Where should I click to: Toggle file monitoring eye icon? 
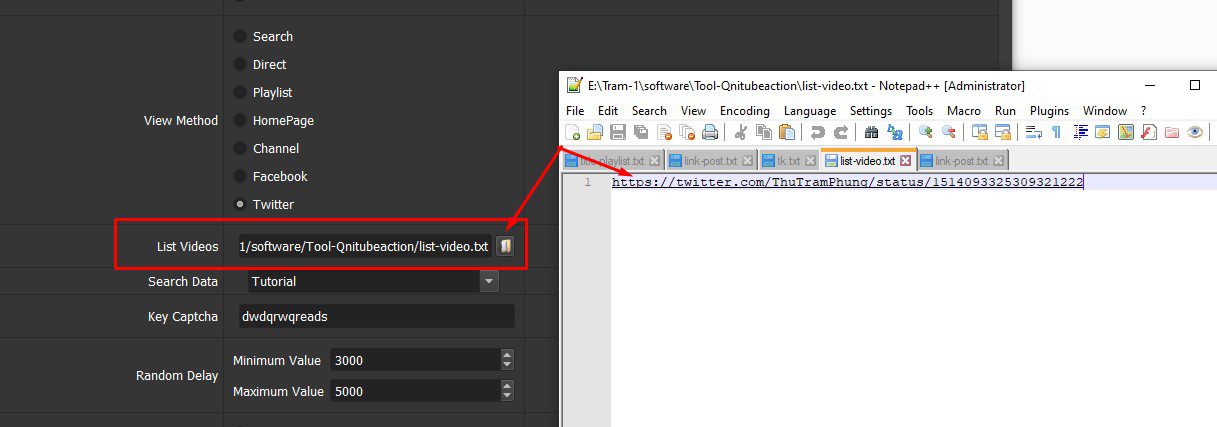pyautogui.click(x=1195, y=132)
